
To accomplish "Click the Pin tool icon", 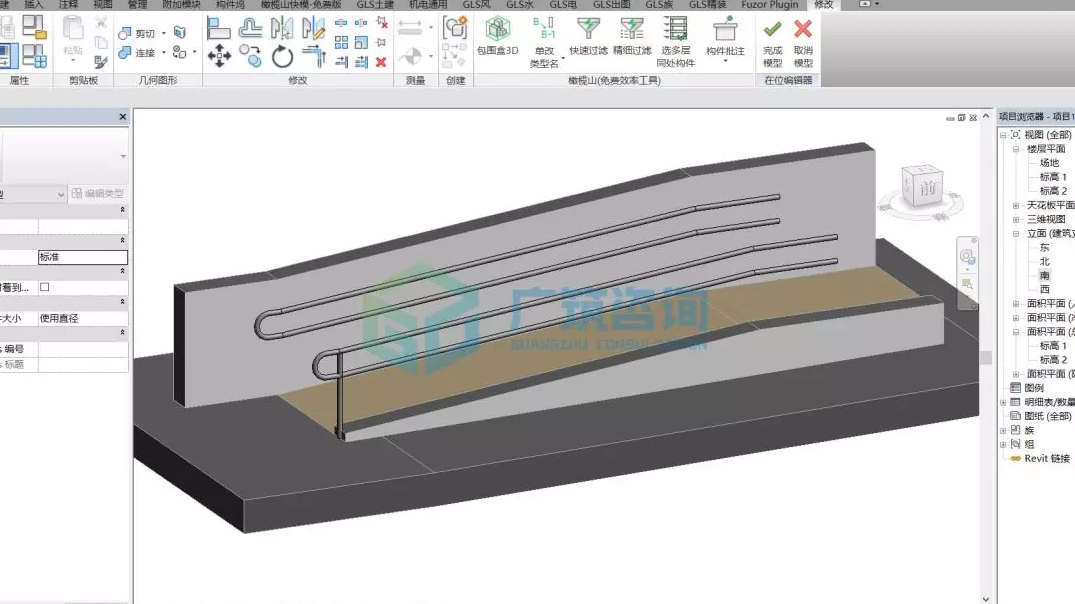I will [x=381, y=43].
